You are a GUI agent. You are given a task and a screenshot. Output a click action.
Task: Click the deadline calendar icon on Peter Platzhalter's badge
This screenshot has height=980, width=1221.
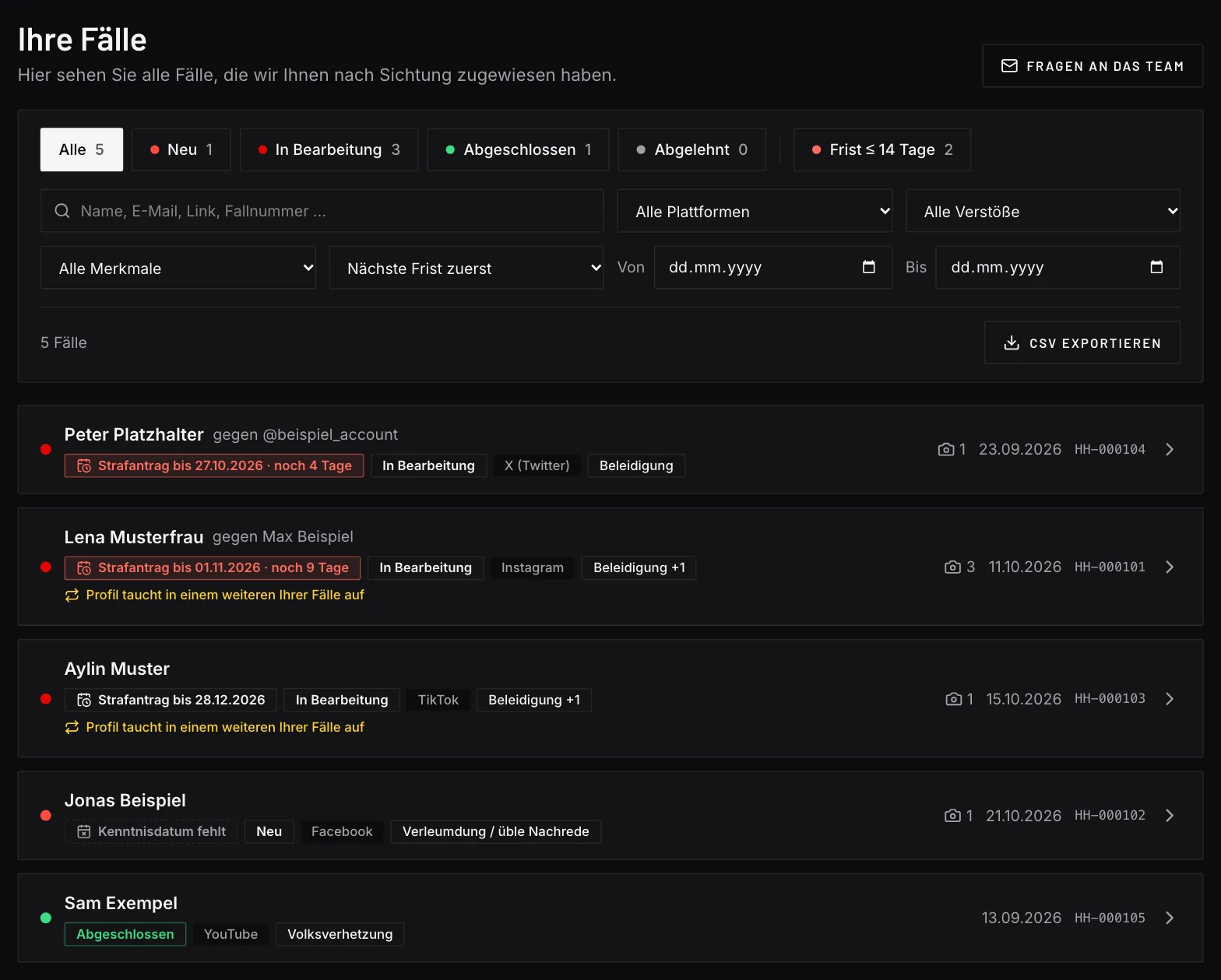coord(84,465)
